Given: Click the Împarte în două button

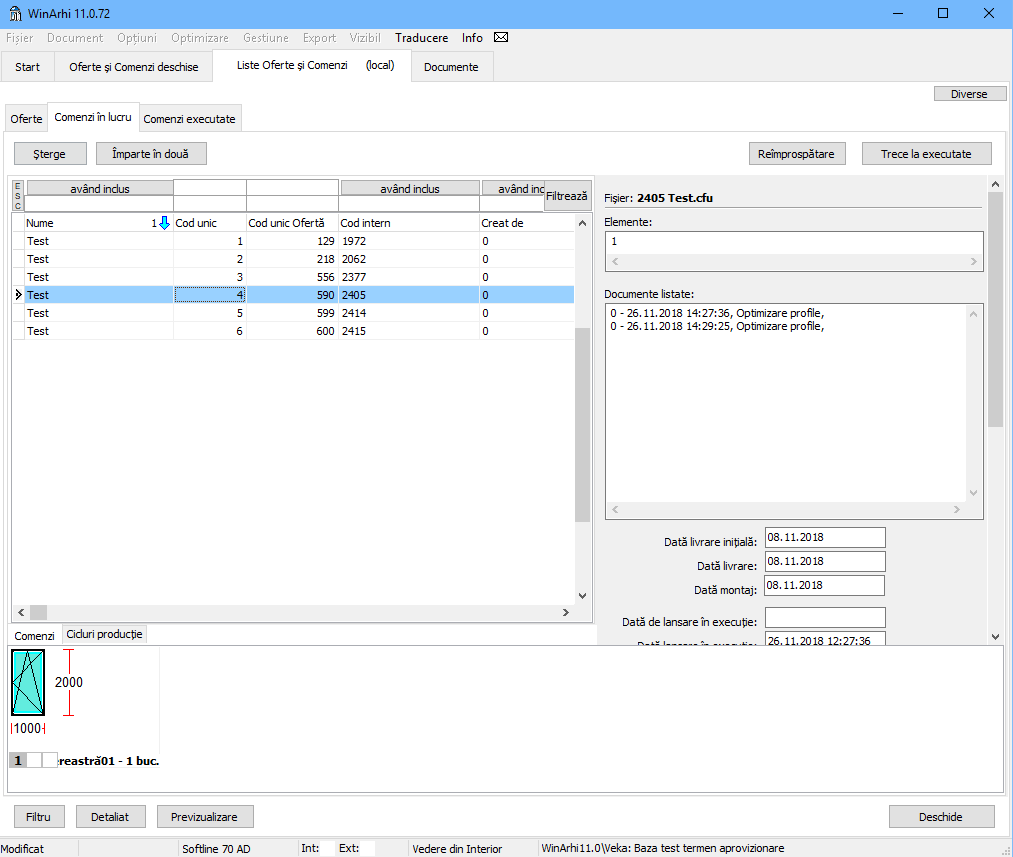Looking at the screenshot, I should coord(151,154).
